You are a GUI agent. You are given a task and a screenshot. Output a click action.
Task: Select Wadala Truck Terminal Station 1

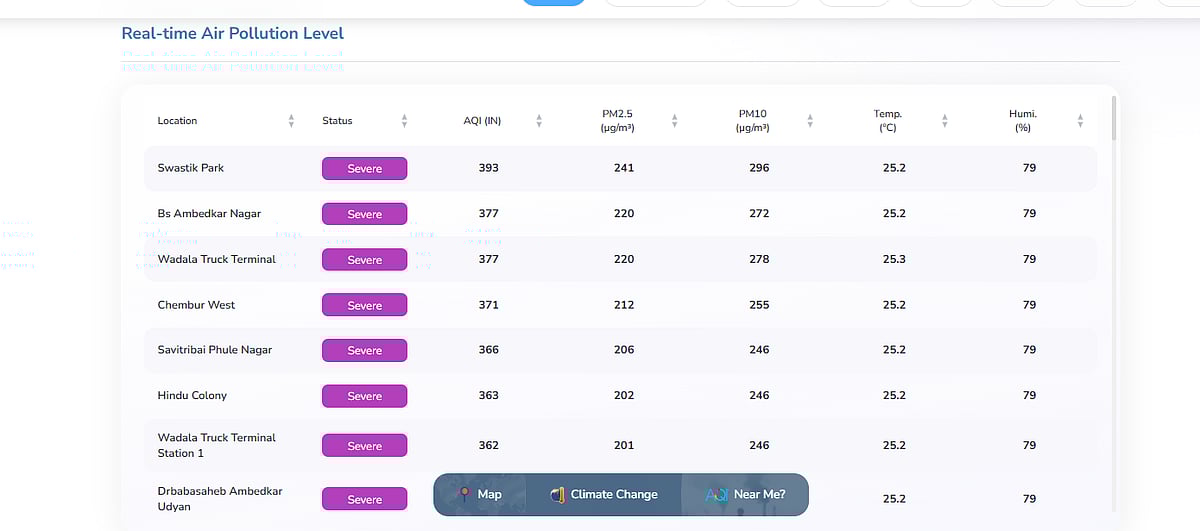217,445
